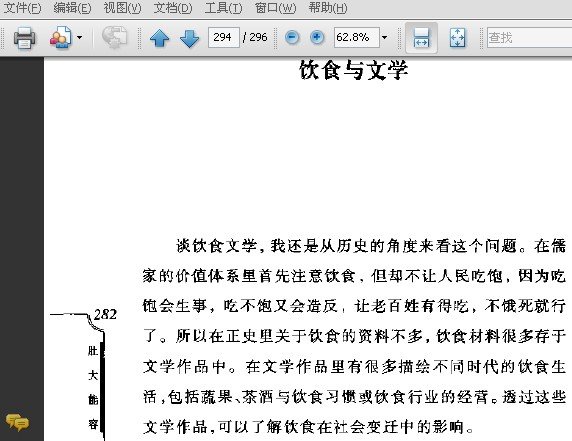This screenshot has width=572, height=441.
Task: Click the line starting 文学作品,可以了解
Action: tap(309, 426)
